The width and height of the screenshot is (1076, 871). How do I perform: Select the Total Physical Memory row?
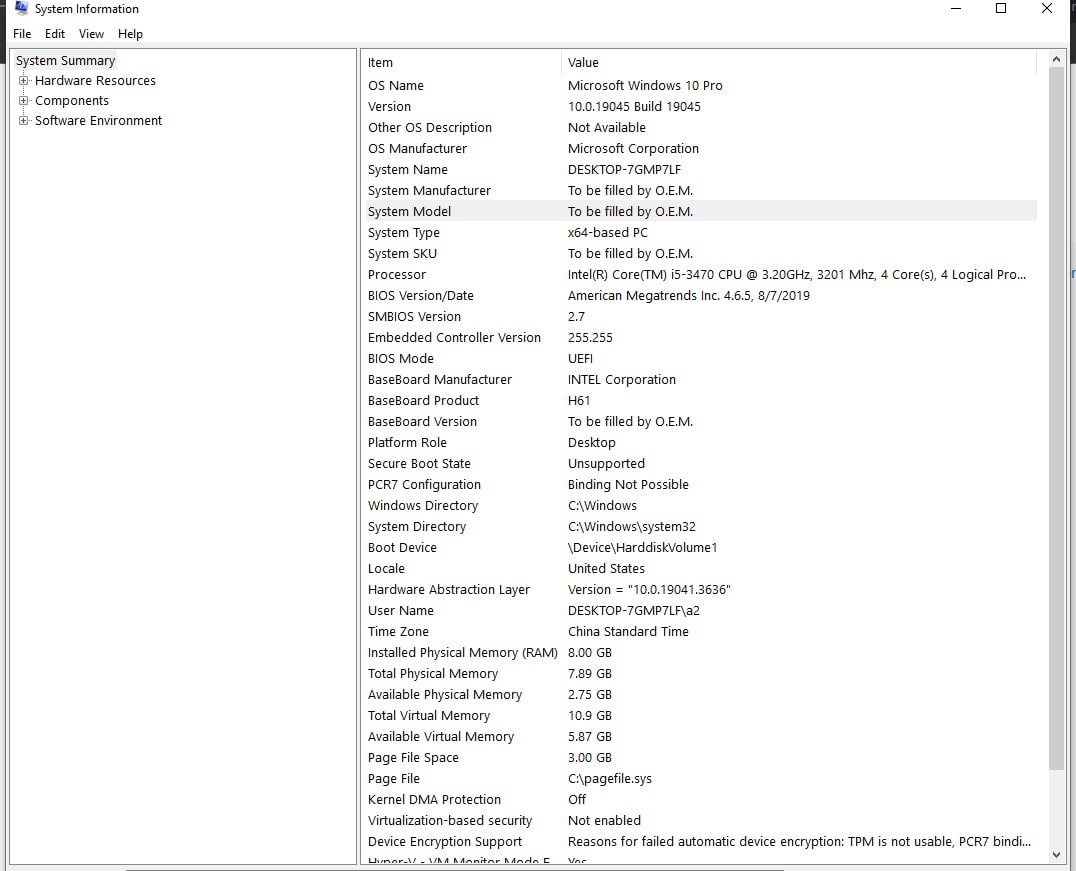[699, 673]
